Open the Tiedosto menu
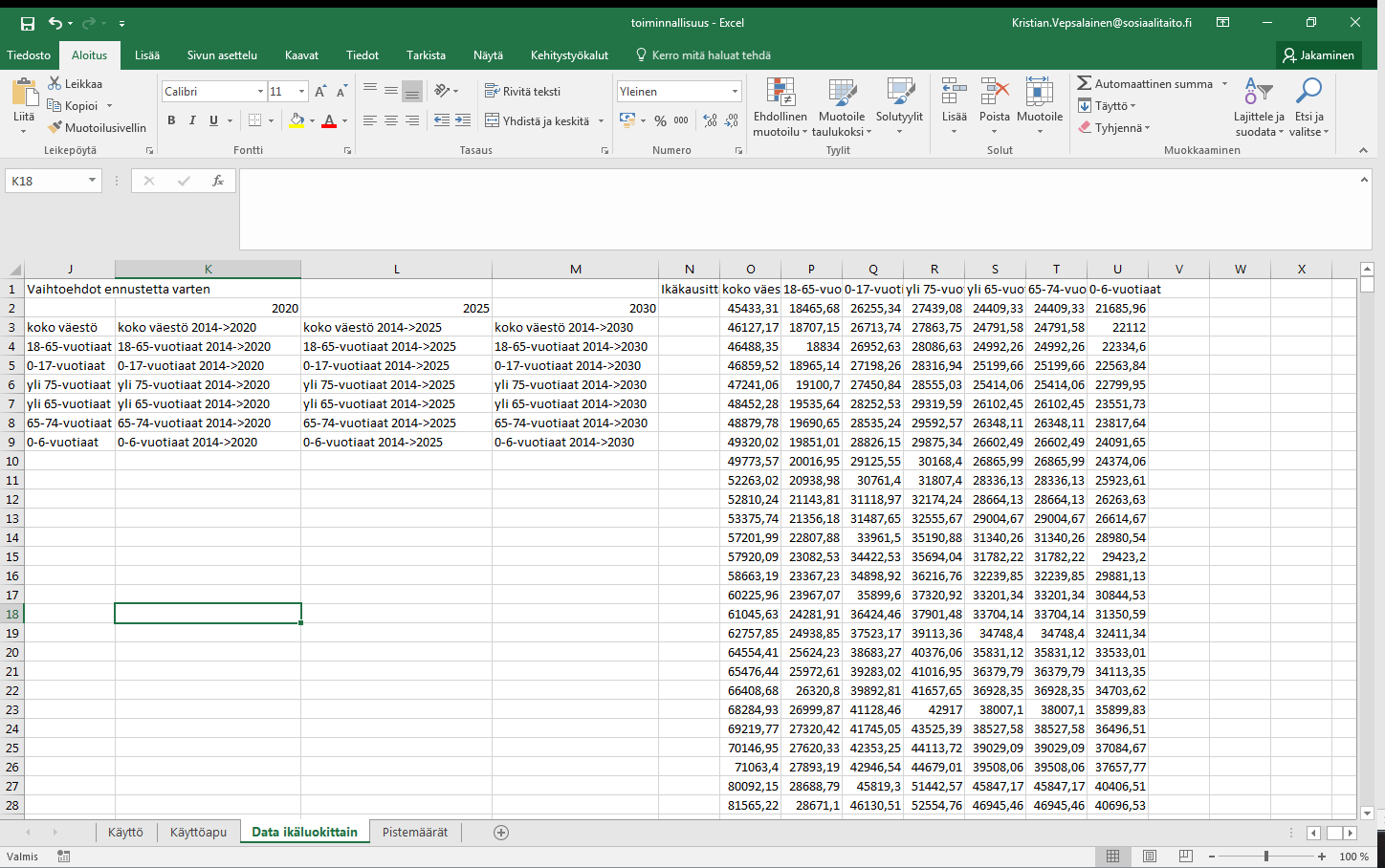The image size is (1385, 868). 29,54
